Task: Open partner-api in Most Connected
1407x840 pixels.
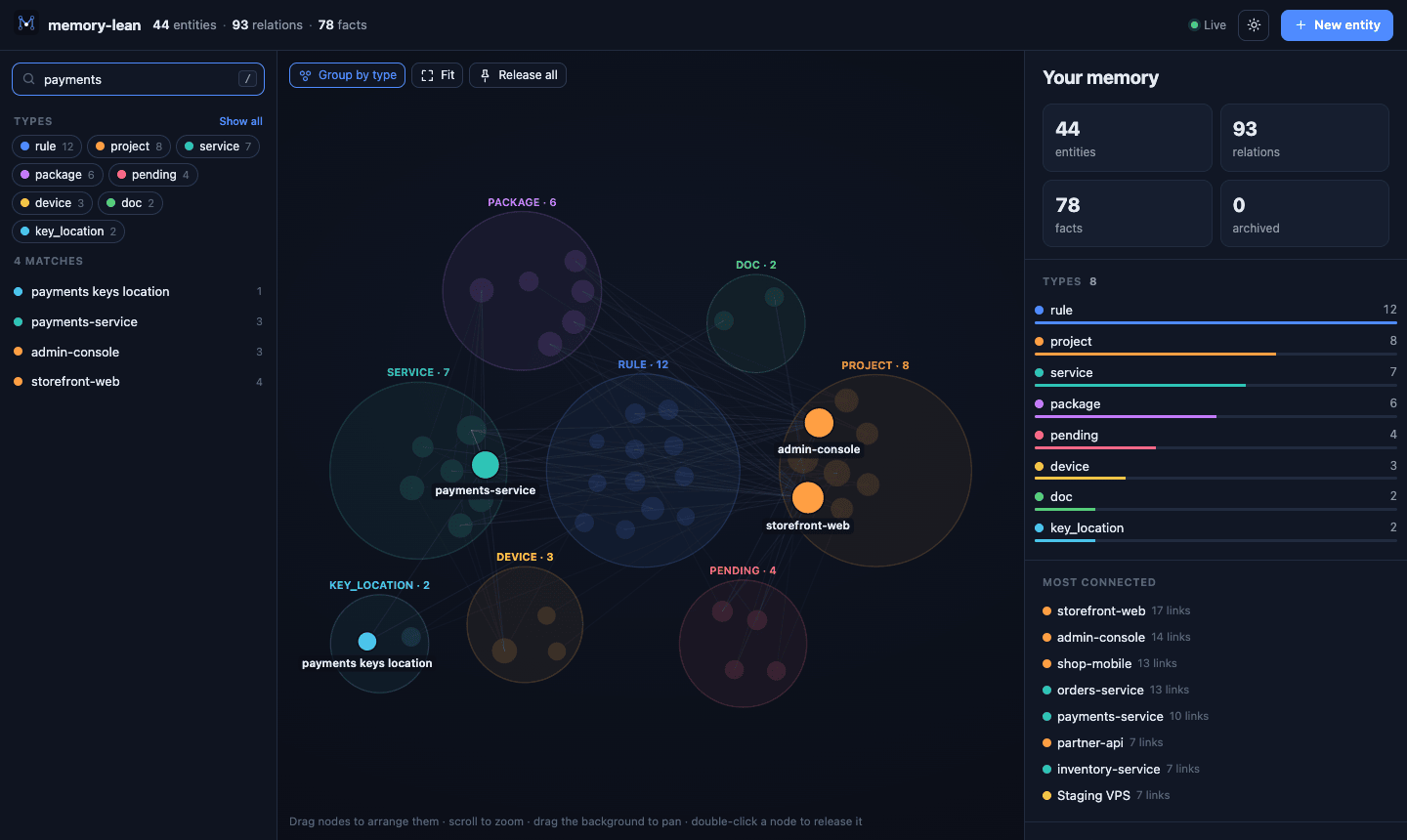Action: [1102, 742]
